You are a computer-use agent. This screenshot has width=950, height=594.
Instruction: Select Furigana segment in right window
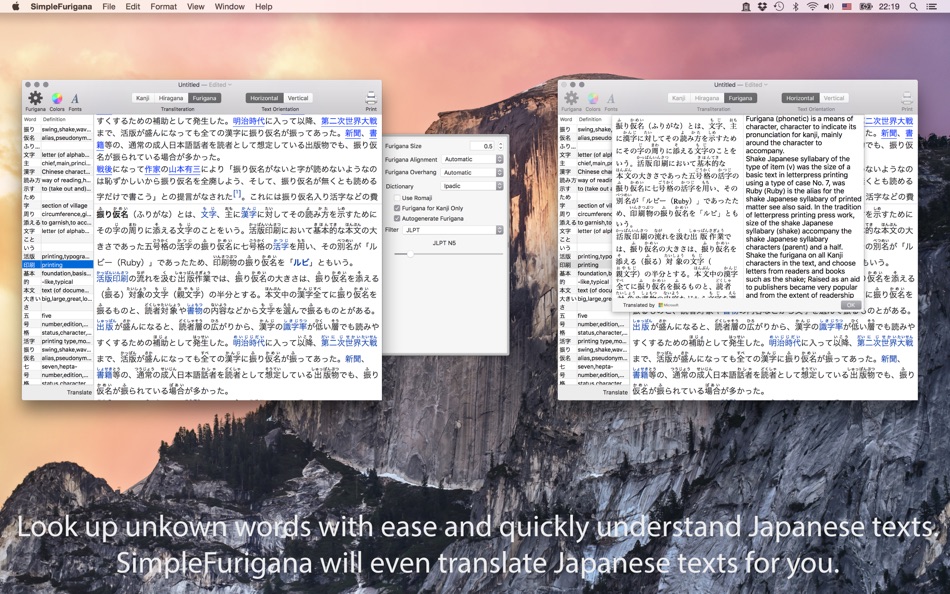[x=740, y=98]
